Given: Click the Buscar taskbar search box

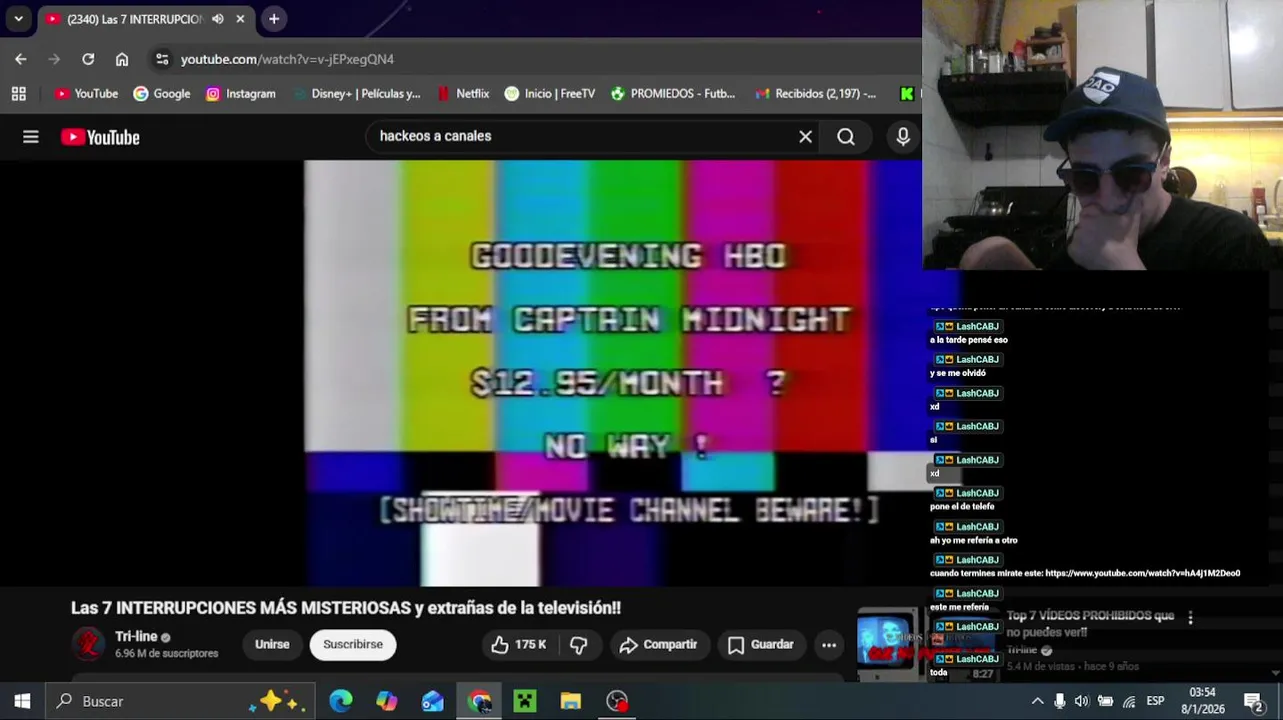Looking at the screenshot, I should point(180,701).
